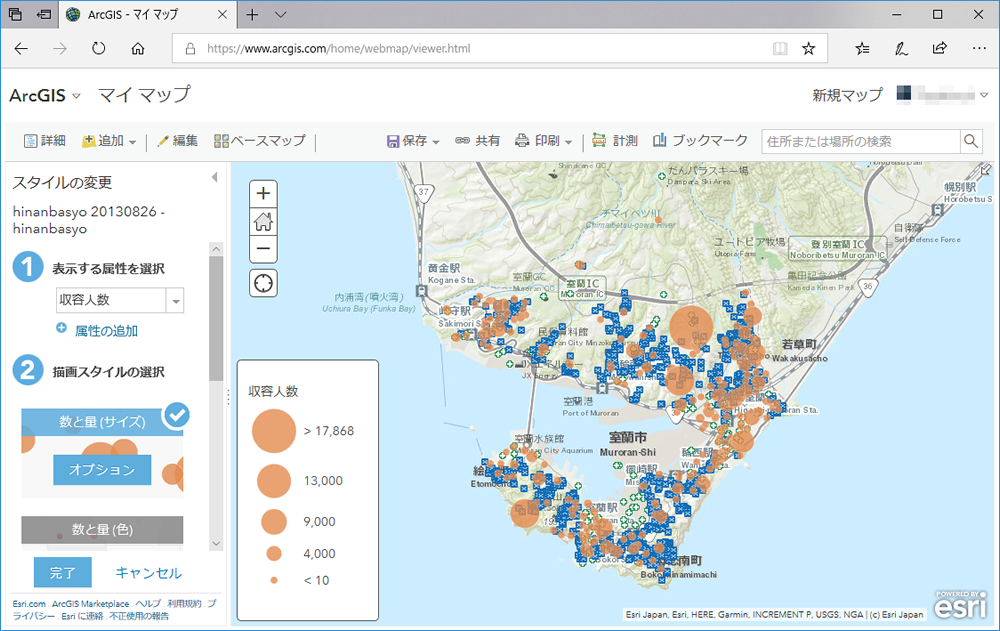Open the Esri に連絡 contact link

pyautogui.click(x=82, y=616)
